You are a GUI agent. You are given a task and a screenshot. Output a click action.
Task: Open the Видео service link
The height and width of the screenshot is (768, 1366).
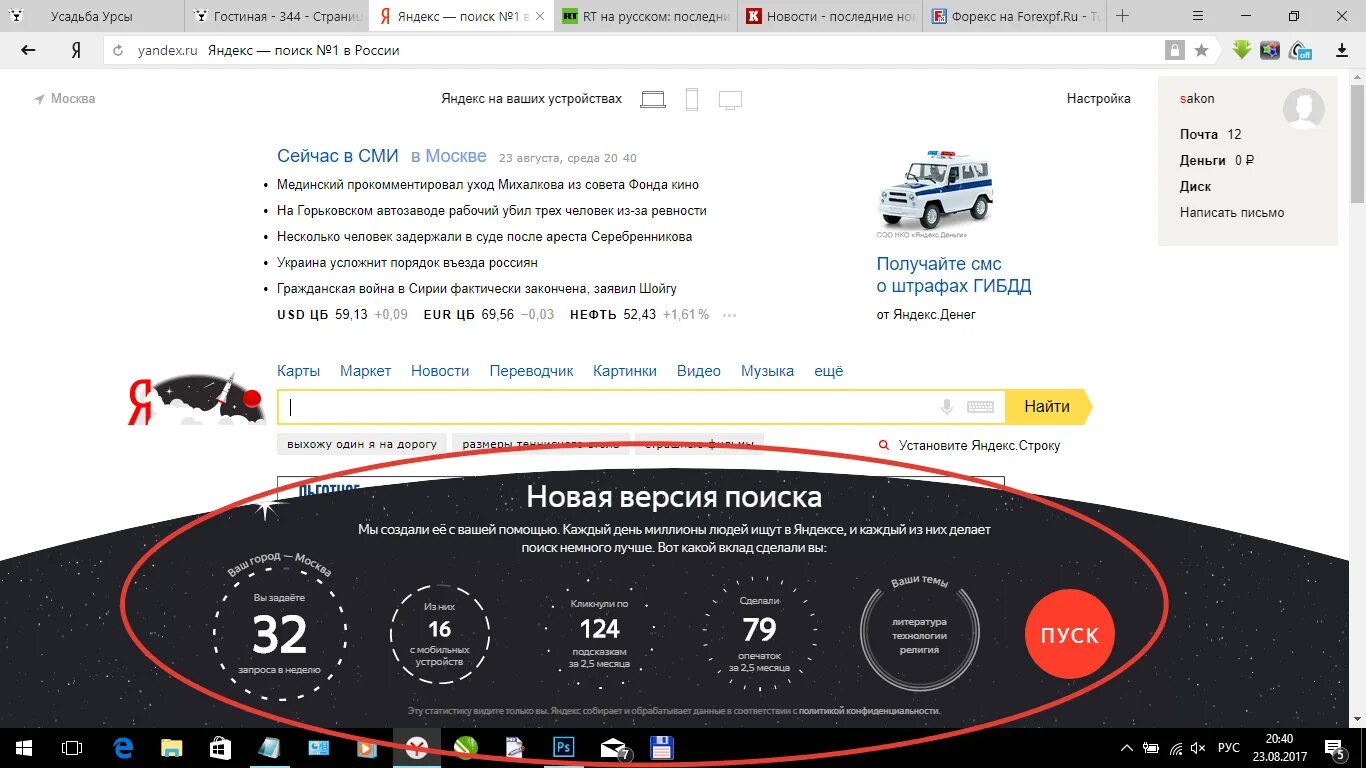698,371
